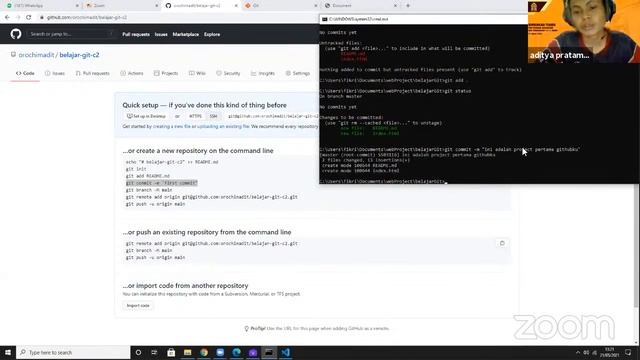Image resolution: width=640 pixels, height=360 pixels.
Task: Select the repository Issues tab
Action: [x=55, y=73]
